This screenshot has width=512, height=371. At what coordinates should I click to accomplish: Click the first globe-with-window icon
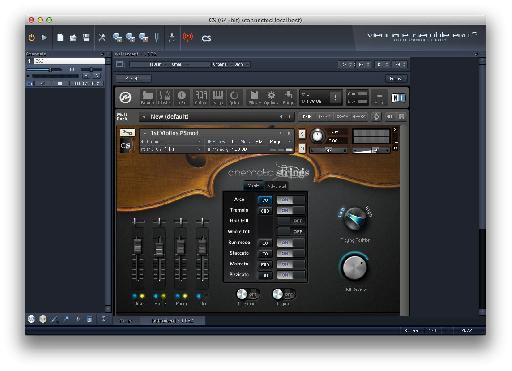pyautogui.click(x=117, y=38)
